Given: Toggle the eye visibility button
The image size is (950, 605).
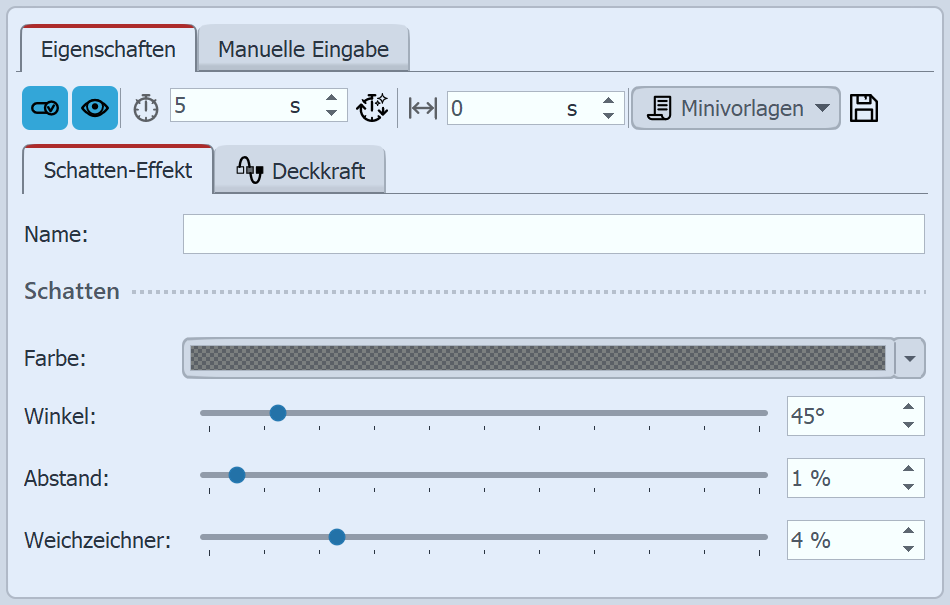Looking at the screenshot, I should [x=95, y=108].
